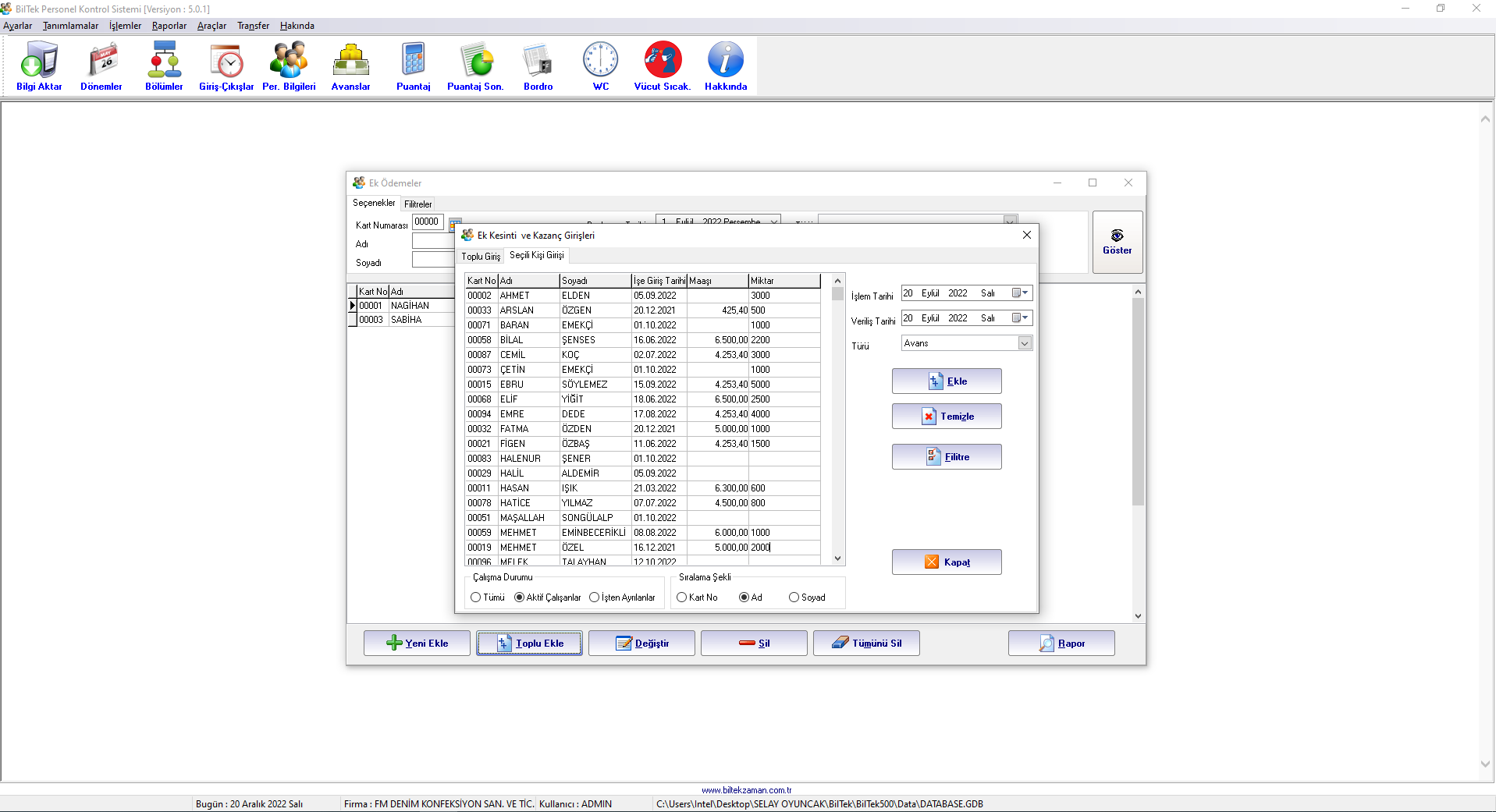This screenshot has width=1496, height=812.
Task: Click the lookup icon beside Kart Numarası
Action: [x=455, y=223]
